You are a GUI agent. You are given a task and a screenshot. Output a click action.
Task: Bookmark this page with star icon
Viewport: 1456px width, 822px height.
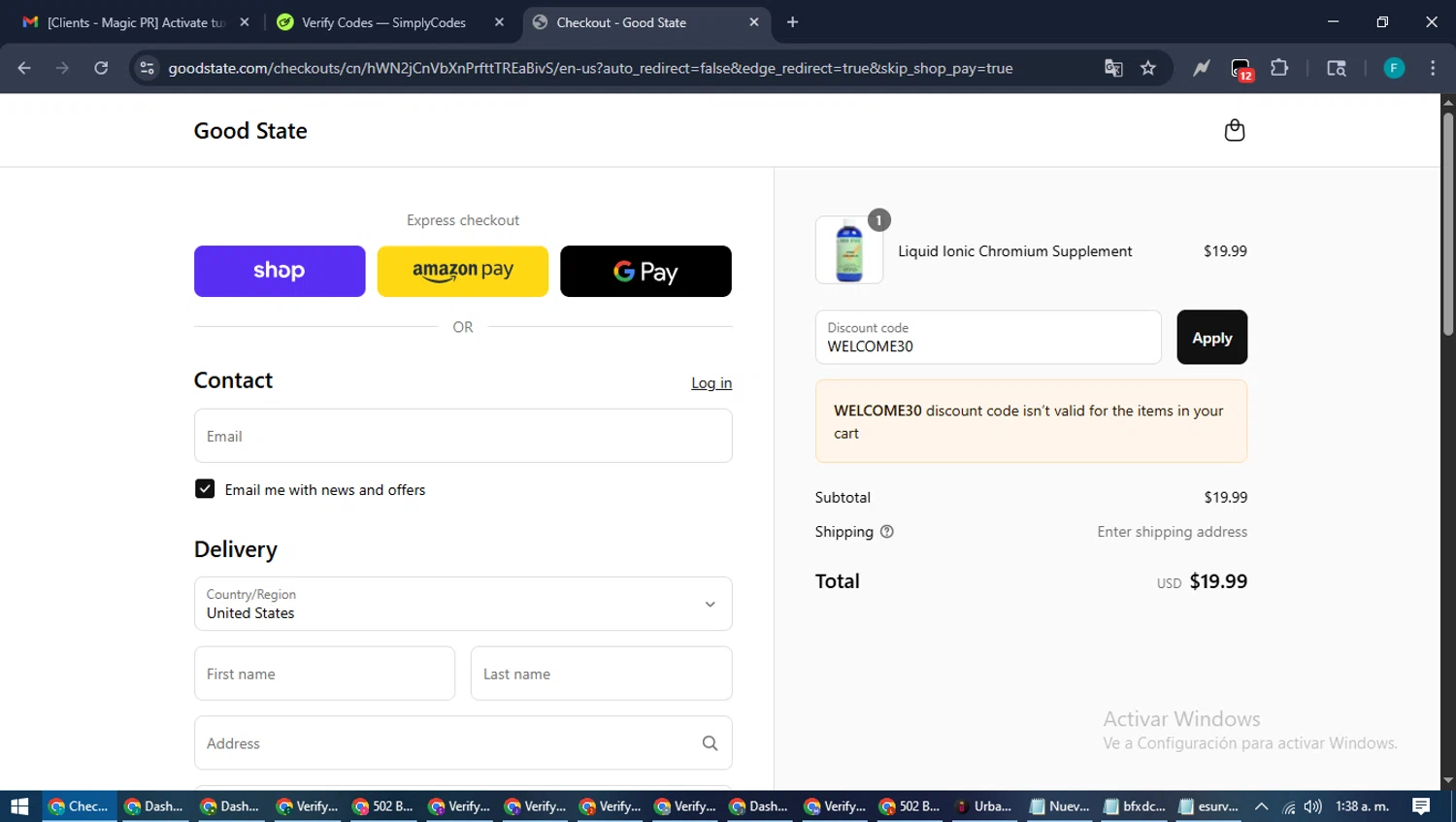pos(1148,68)
